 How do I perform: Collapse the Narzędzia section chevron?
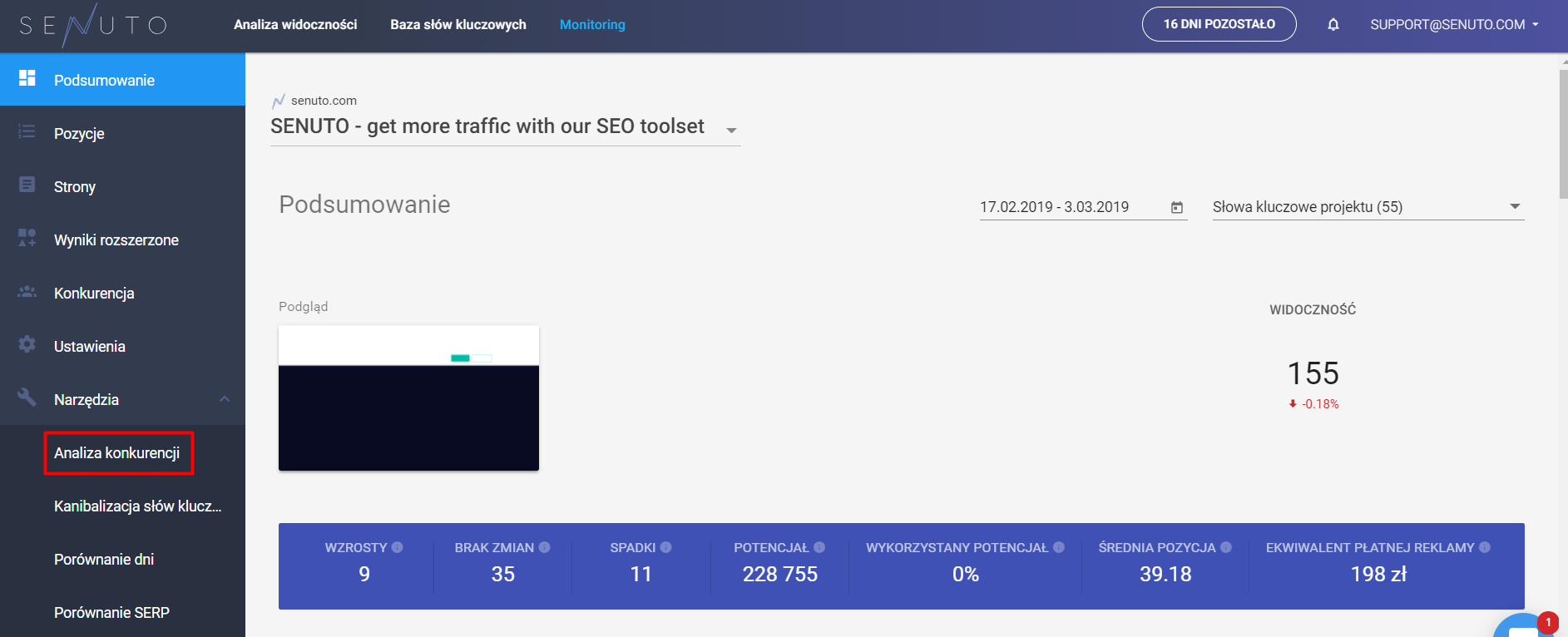(225, 399)
